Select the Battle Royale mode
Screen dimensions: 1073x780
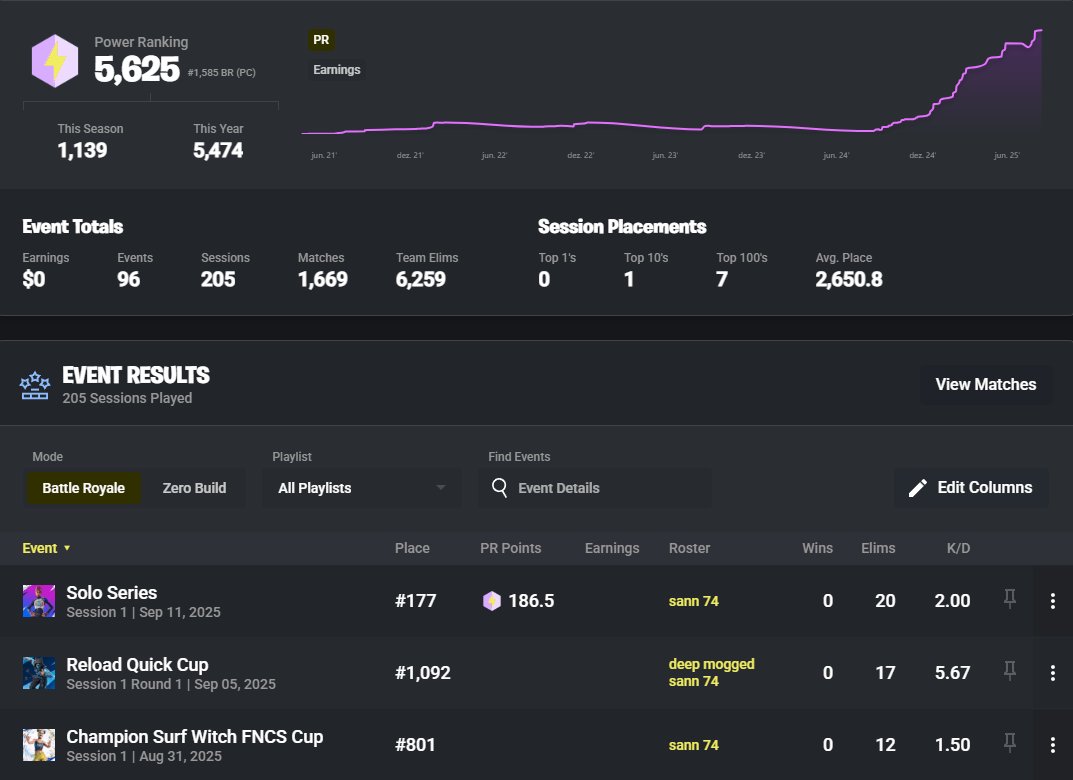coord(83,488)
